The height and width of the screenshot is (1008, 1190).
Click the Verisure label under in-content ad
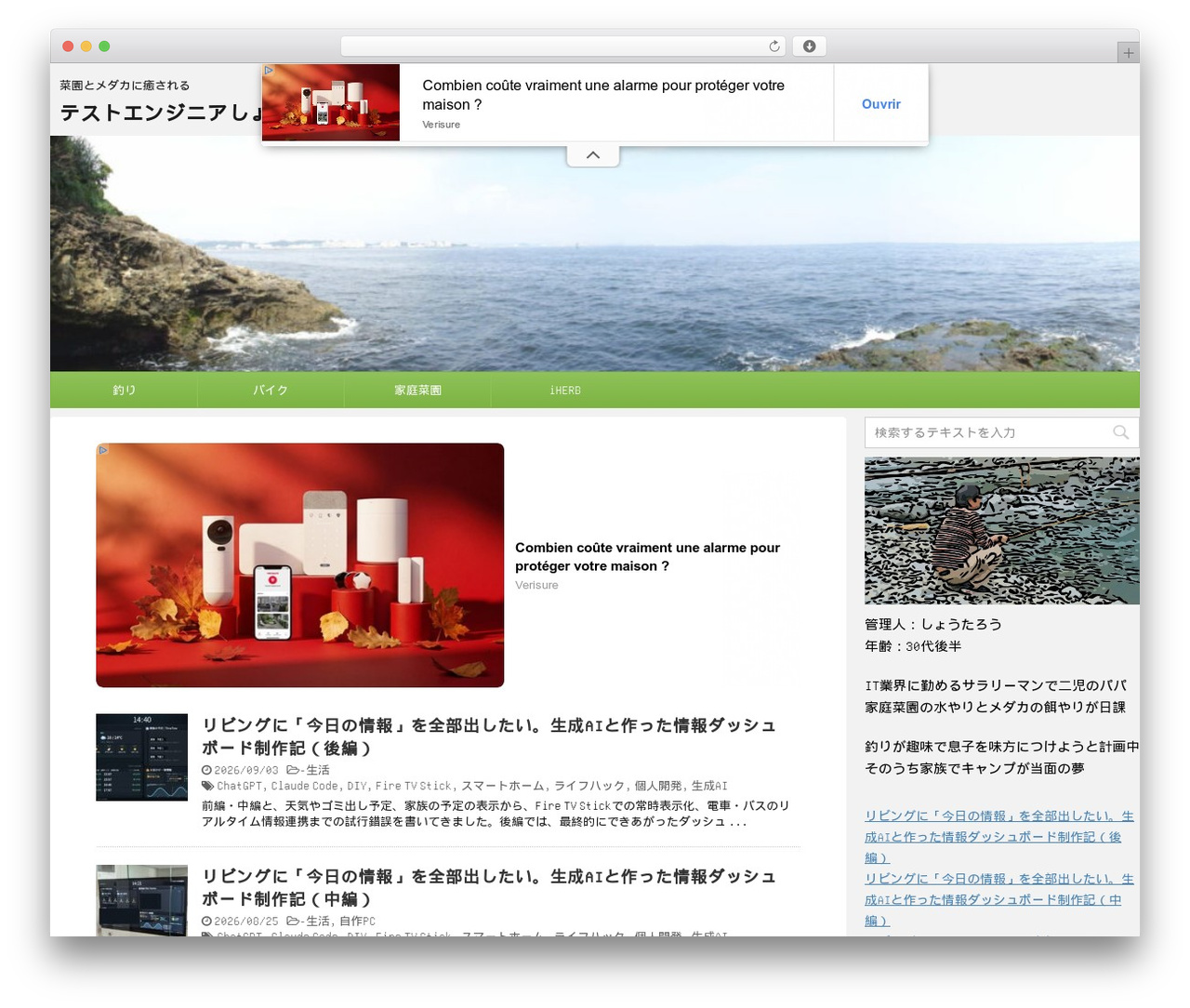[536, 585]
